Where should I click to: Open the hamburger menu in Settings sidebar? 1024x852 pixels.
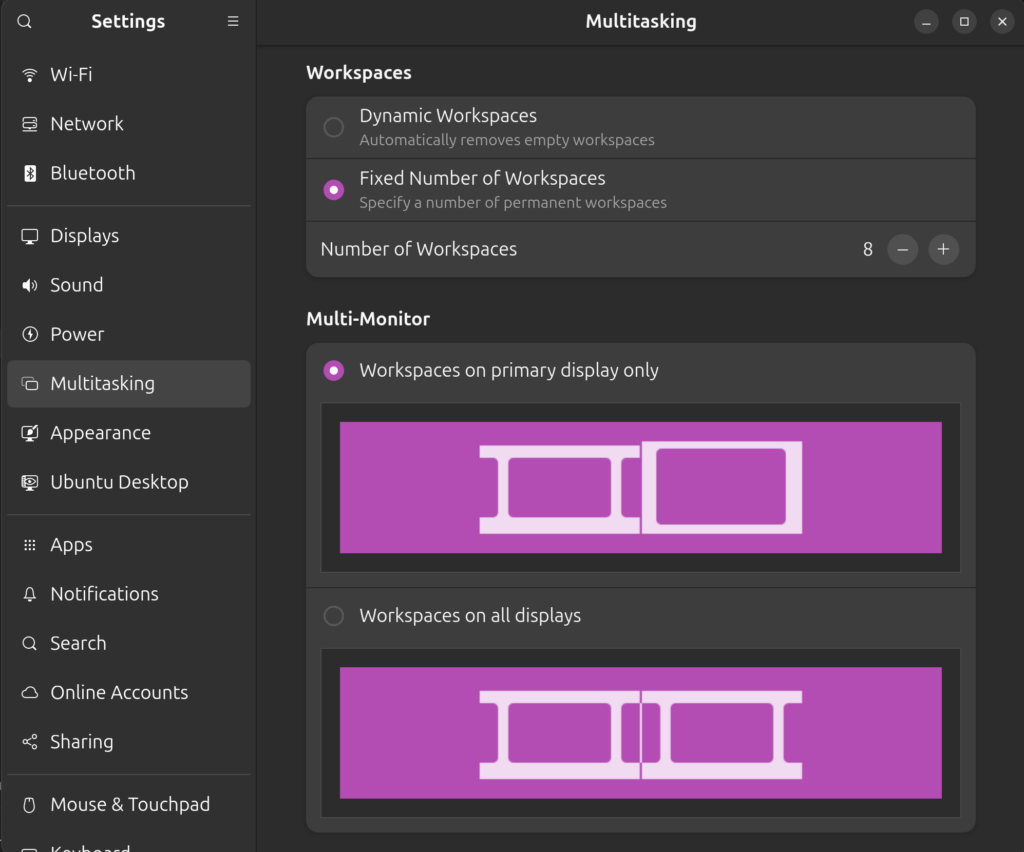(x=233, y=21)
